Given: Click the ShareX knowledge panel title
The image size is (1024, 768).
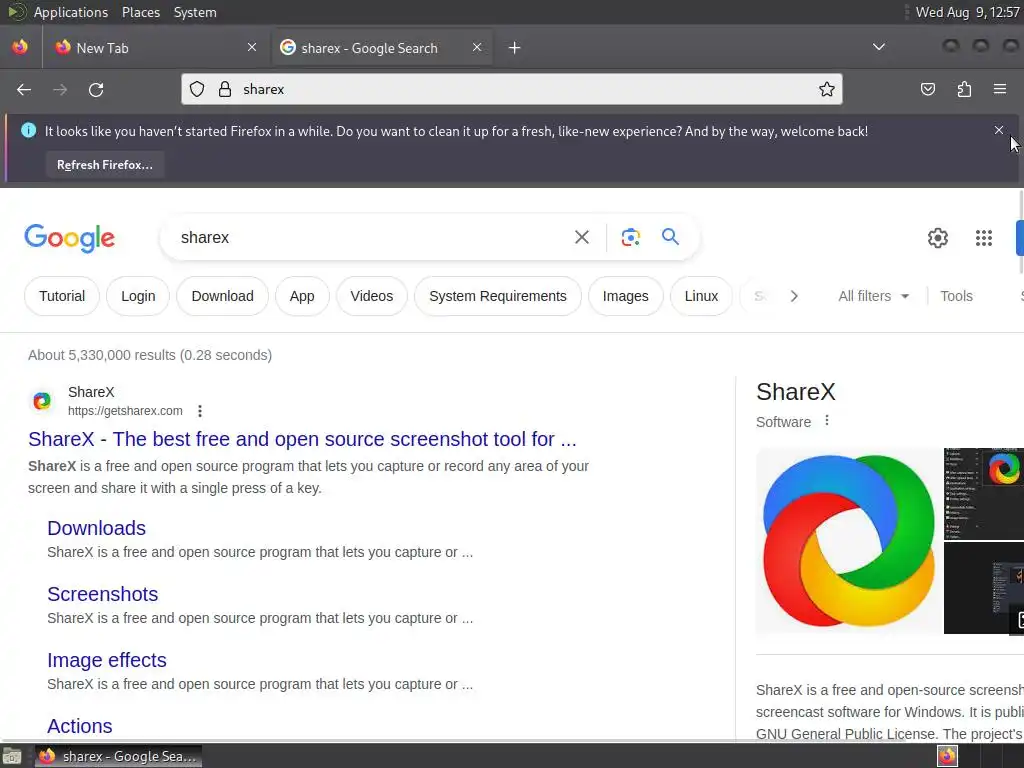Looking at the screenshot, I should coord(795,392).
